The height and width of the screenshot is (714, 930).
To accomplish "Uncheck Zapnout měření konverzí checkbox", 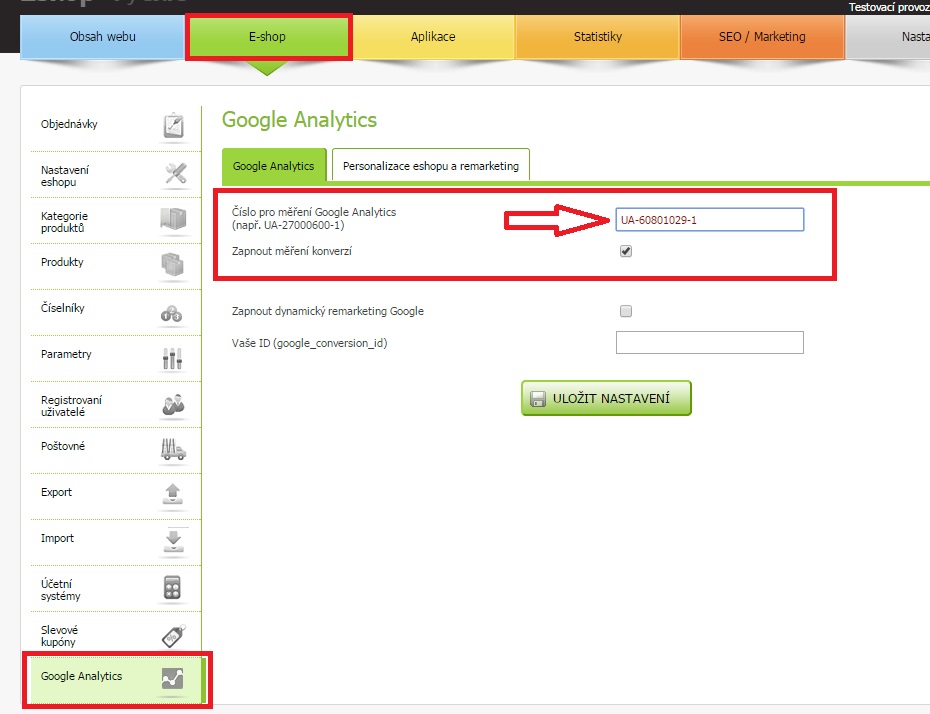I will pyautogui.click(x=626, y=251).
